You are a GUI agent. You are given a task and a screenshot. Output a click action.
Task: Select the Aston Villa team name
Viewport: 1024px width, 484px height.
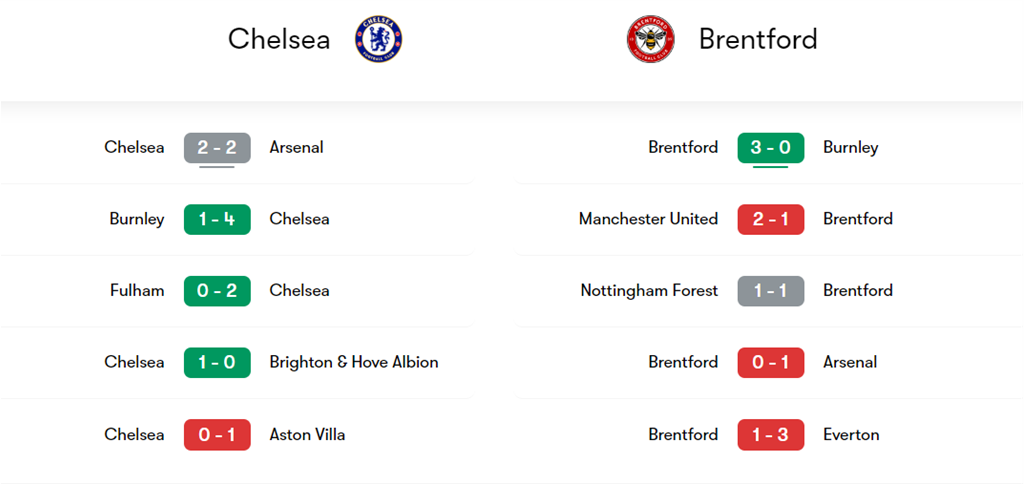(x=307, y=434)
